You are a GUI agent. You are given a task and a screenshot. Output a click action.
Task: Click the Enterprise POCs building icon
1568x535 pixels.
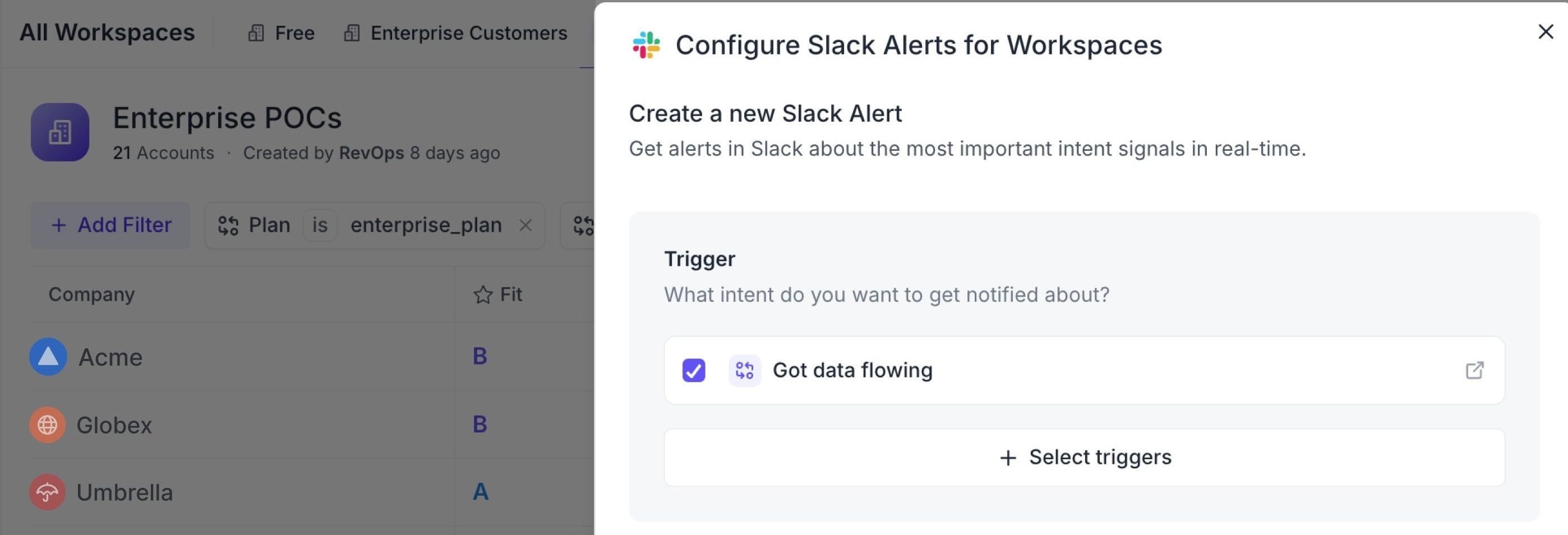pyautogui.click(x=59, y=132)
